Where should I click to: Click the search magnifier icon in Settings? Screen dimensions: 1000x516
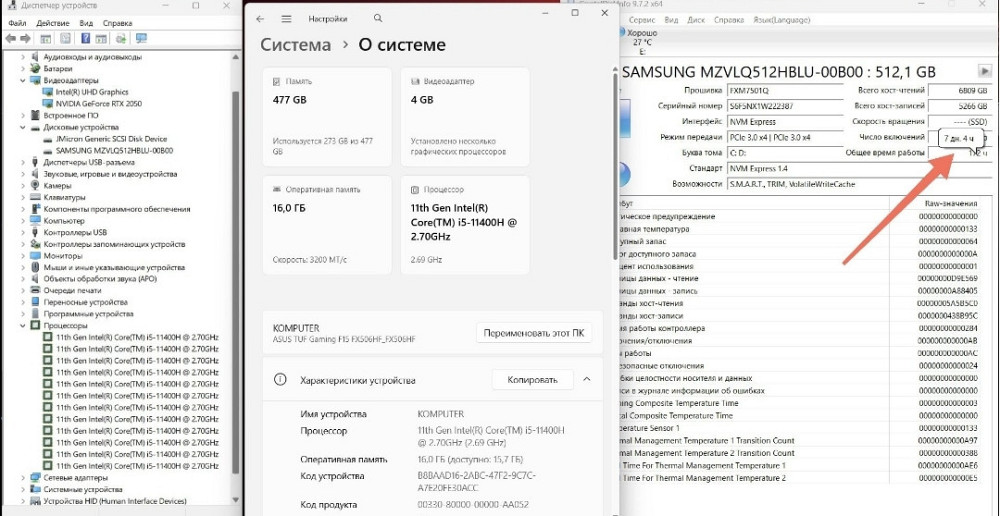tap(378, 18)
